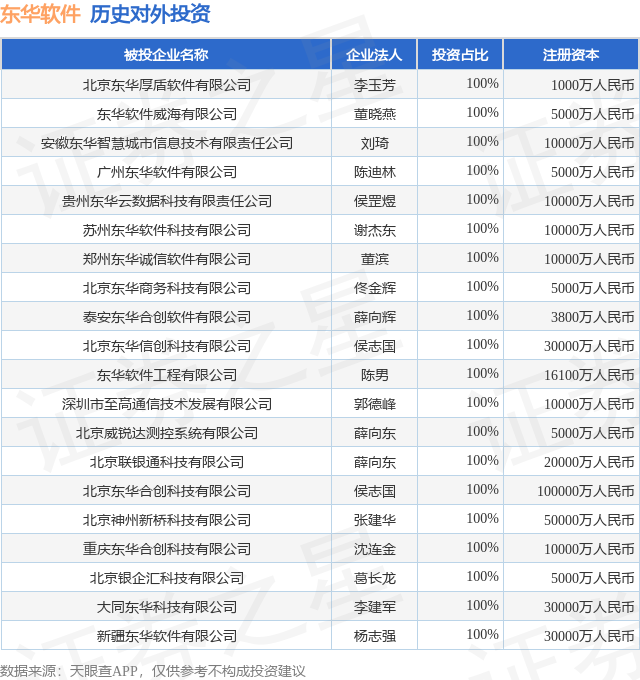
Task: Select legal person 李建军
Action: pos(375,607)
